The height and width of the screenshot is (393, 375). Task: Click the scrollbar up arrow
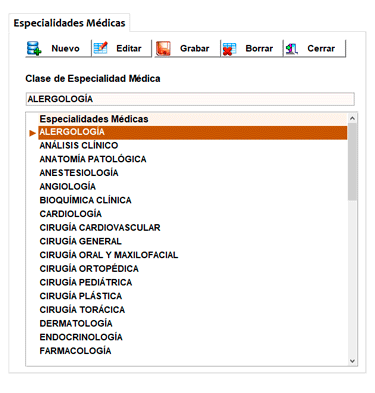coord(352,118)
